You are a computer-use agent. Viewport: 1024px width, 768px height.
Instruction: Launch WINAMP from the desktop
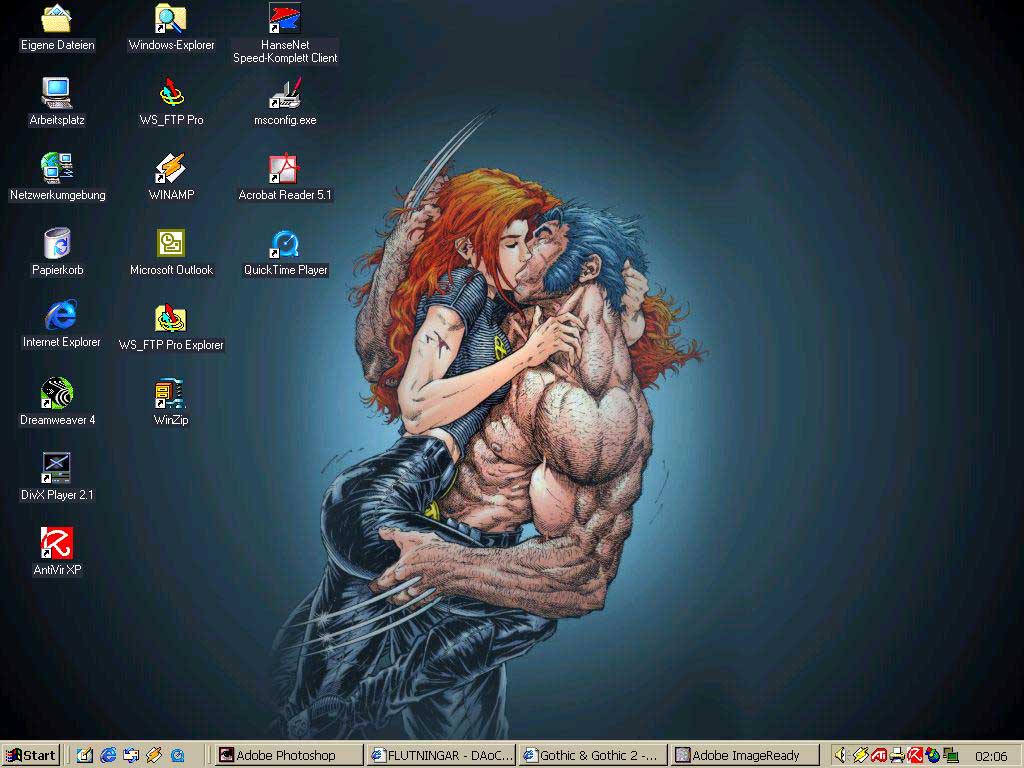[x=171, y=169]
